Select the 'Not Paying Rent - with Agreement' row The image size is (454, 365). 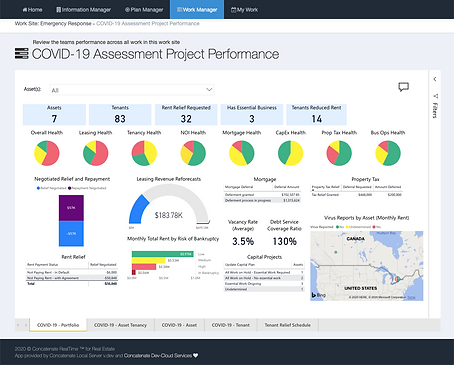coord(72,278)
